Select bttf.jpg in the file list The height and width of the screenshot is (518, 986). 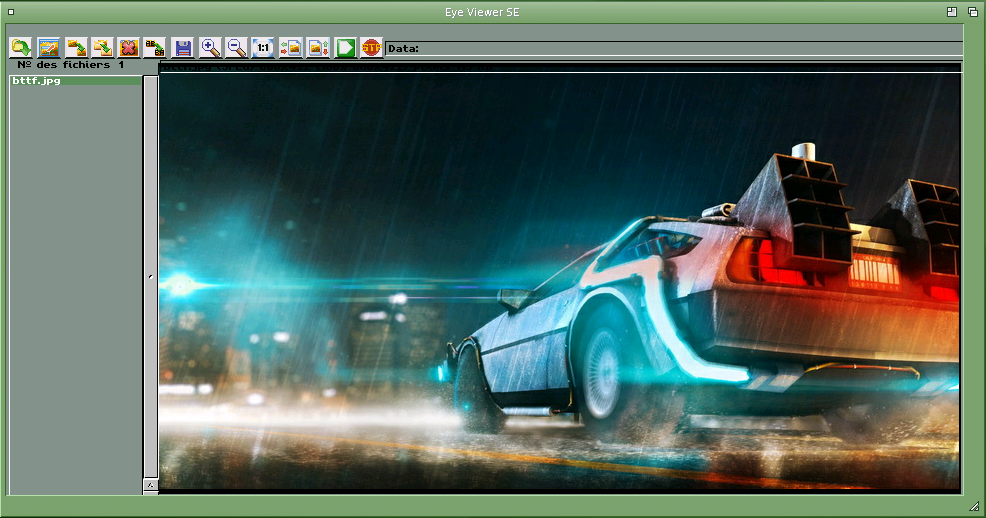click(x=75, y=80)
